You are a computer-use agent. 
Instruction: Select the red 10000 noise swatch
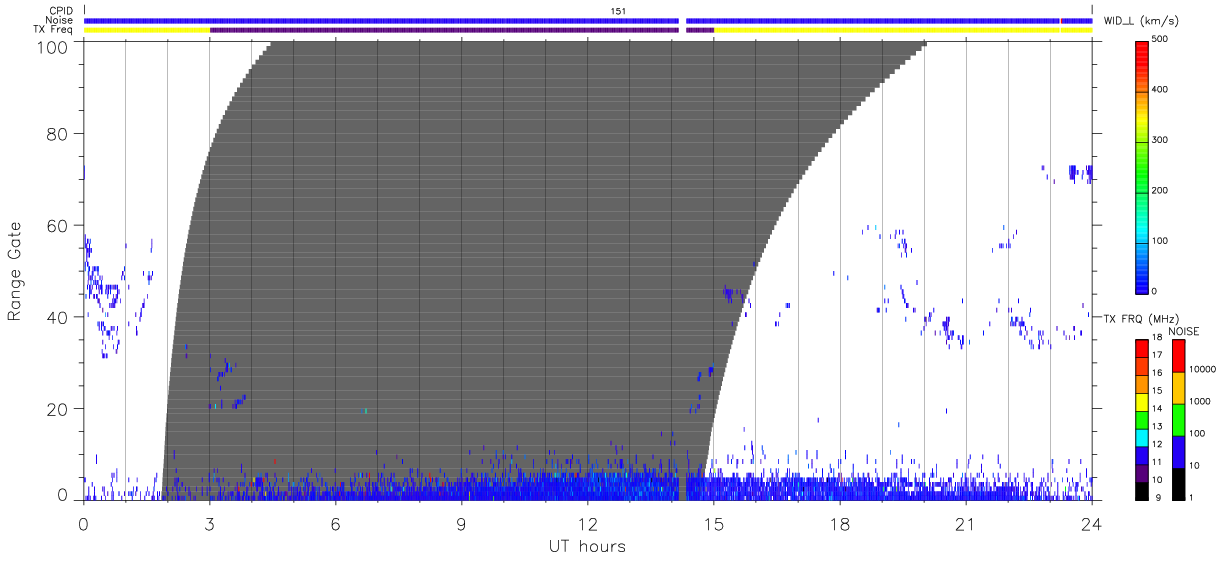tap(1178, 355)
